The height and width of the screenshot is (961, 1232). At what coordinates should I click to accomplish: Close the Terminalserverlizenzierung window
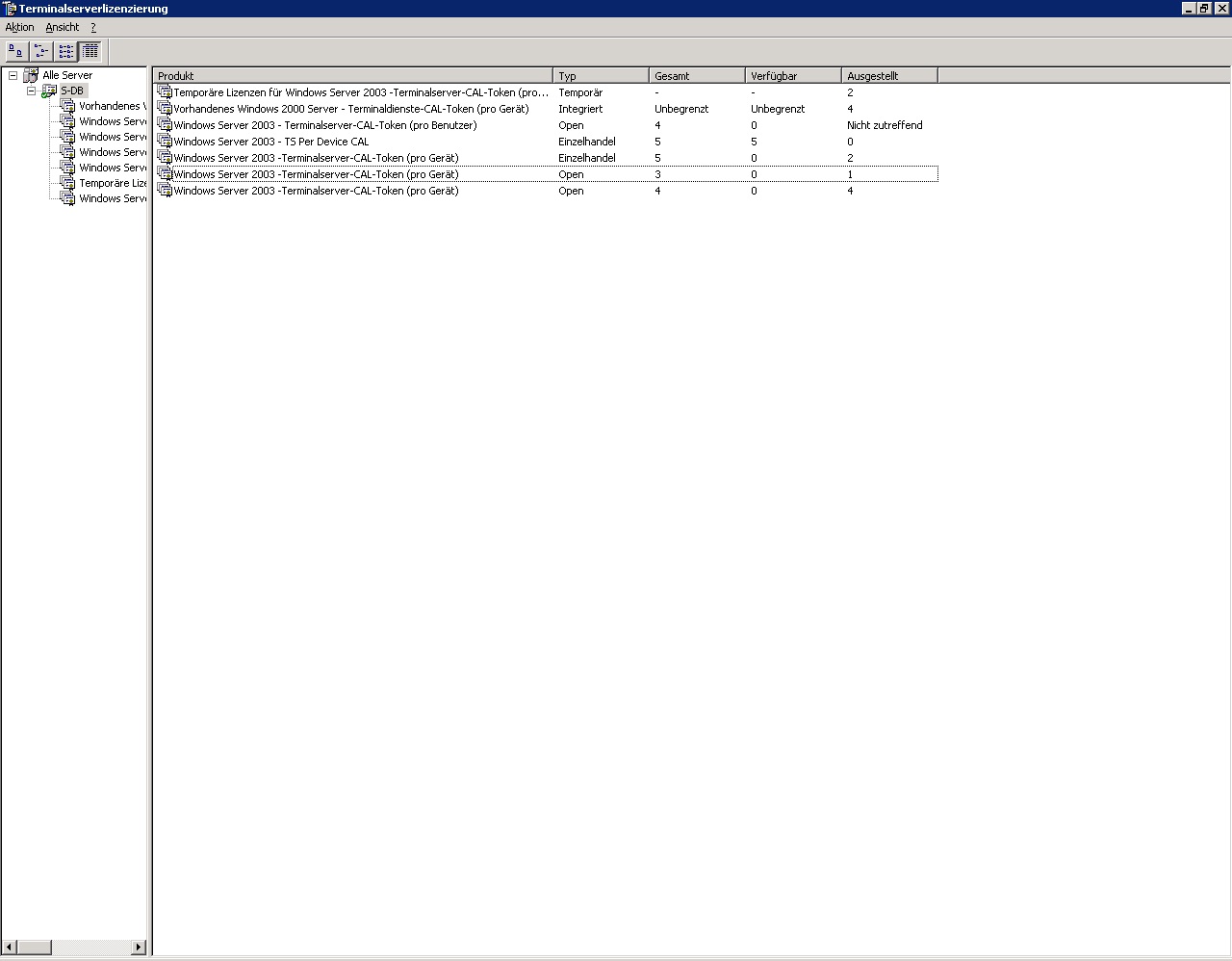1221,9
